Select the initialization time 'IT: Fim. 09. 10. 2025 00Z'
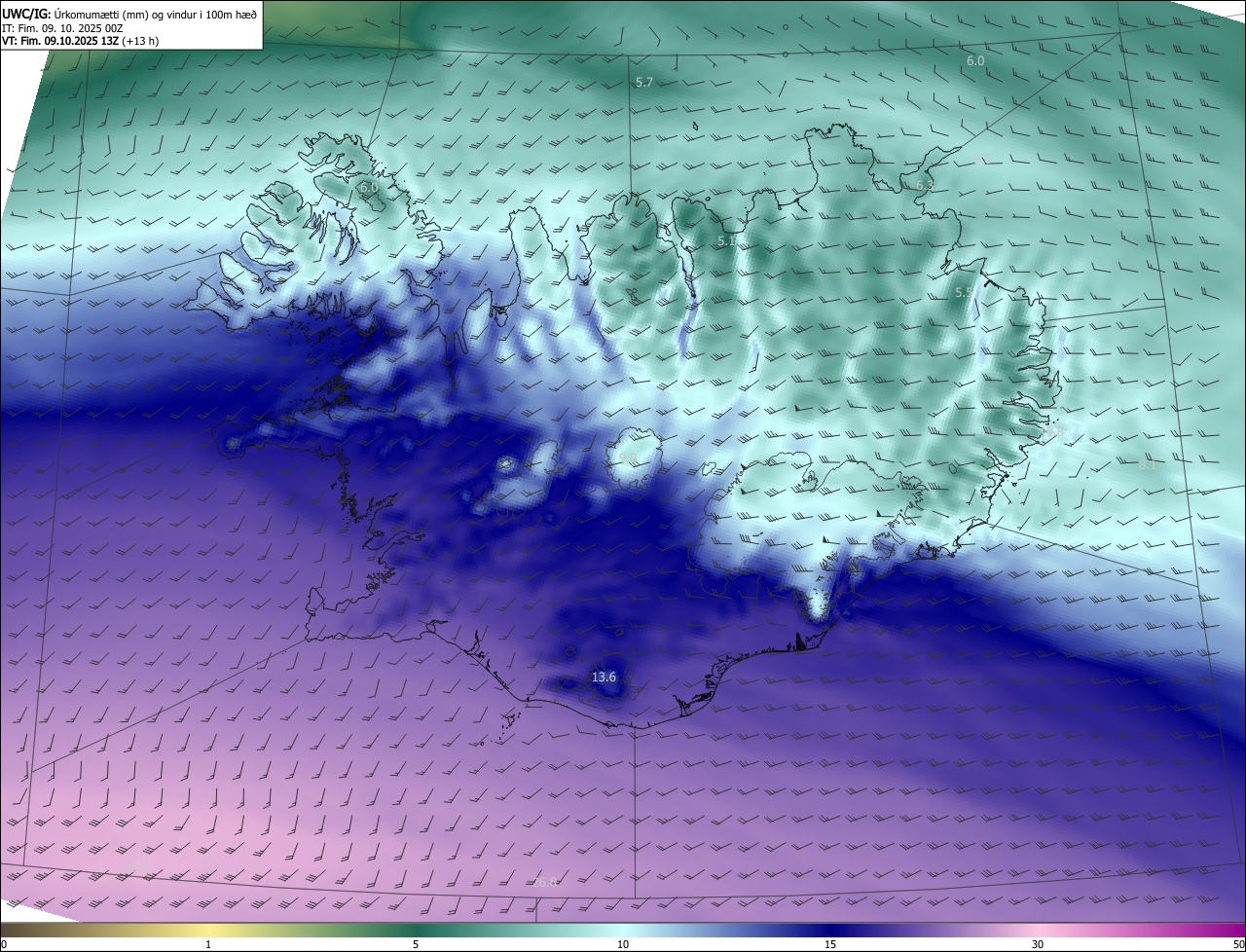The width and height of the screenshot is (1246, 952). pos(62,28)
